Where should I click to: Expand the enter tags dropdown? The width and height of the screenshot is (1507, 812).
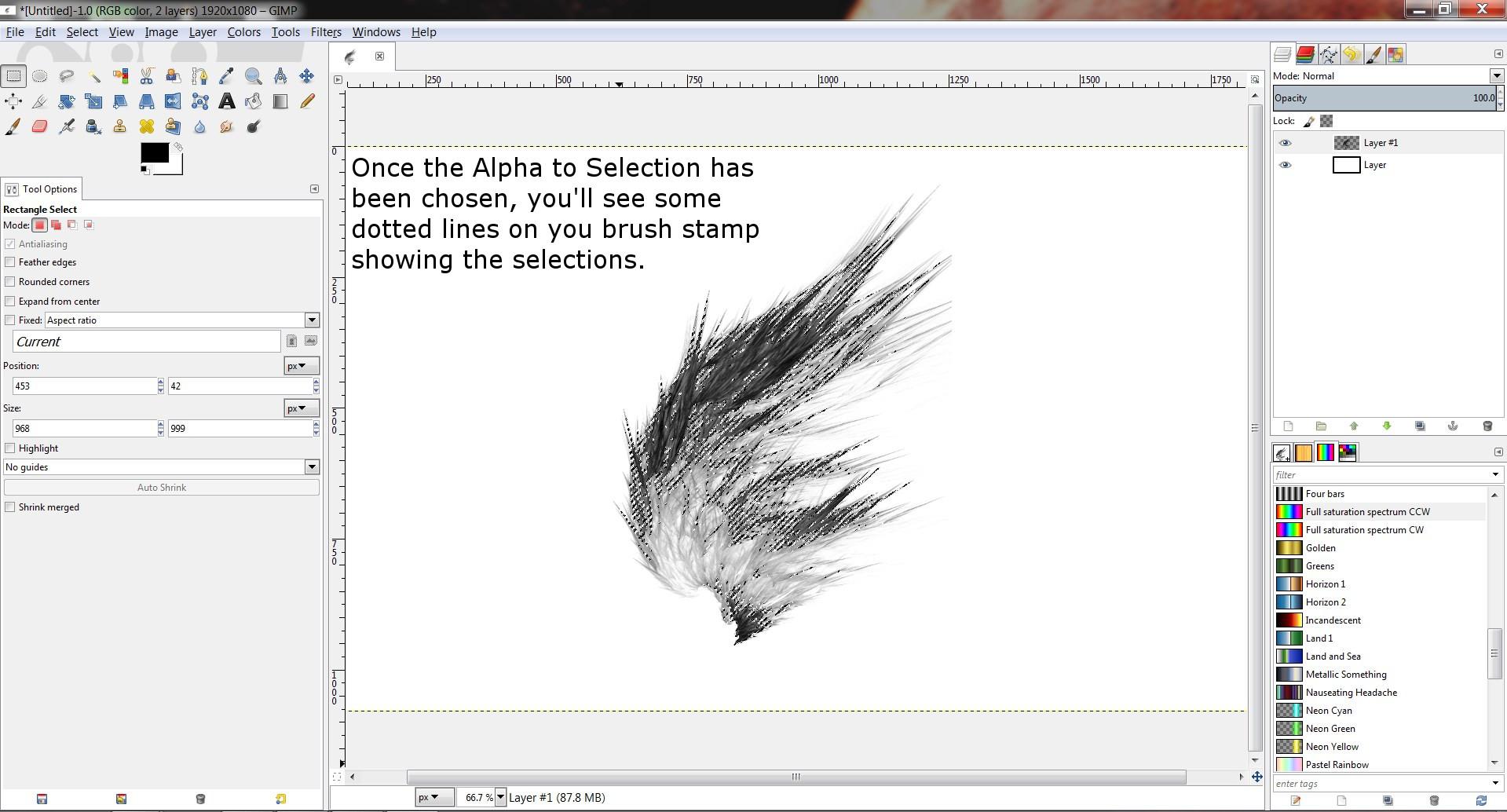click(1495, 783)
